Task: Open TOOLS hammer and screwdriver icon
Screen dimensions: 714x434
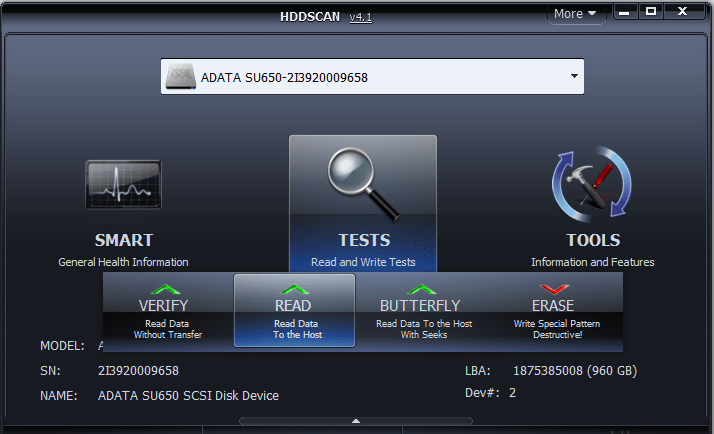Action: [592, 184]
